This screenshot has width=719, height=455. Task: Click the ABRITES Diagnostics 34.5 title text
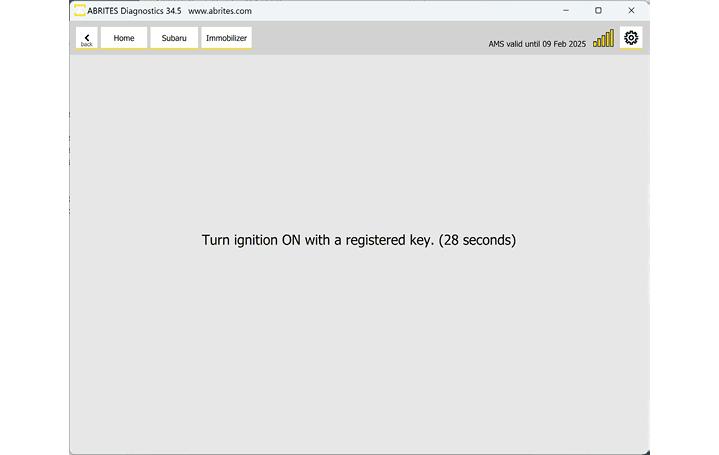pos(134,10)
